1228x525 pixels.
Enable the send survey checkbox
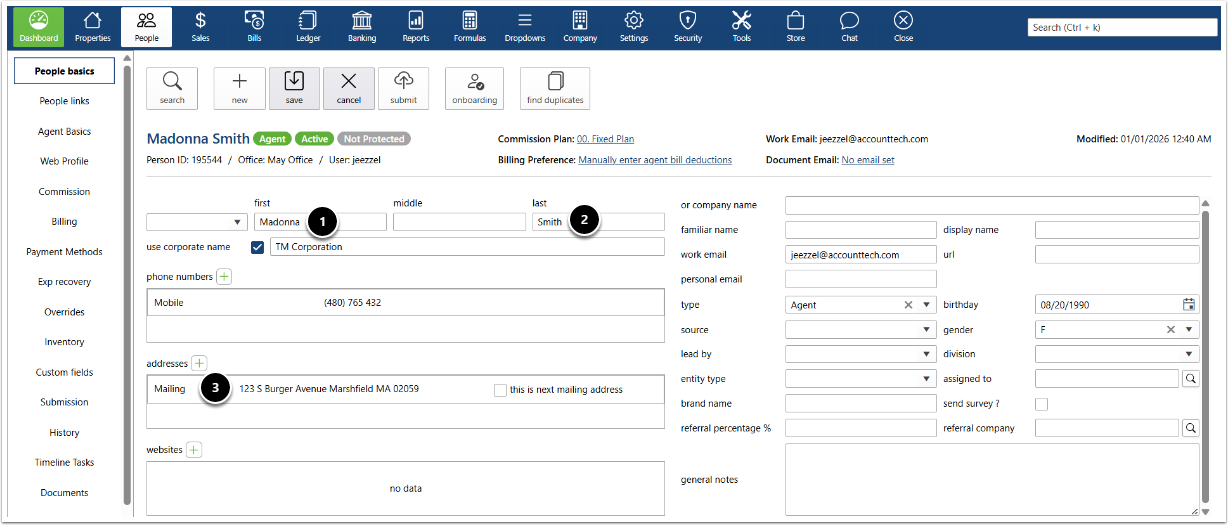coord(1042,404)
